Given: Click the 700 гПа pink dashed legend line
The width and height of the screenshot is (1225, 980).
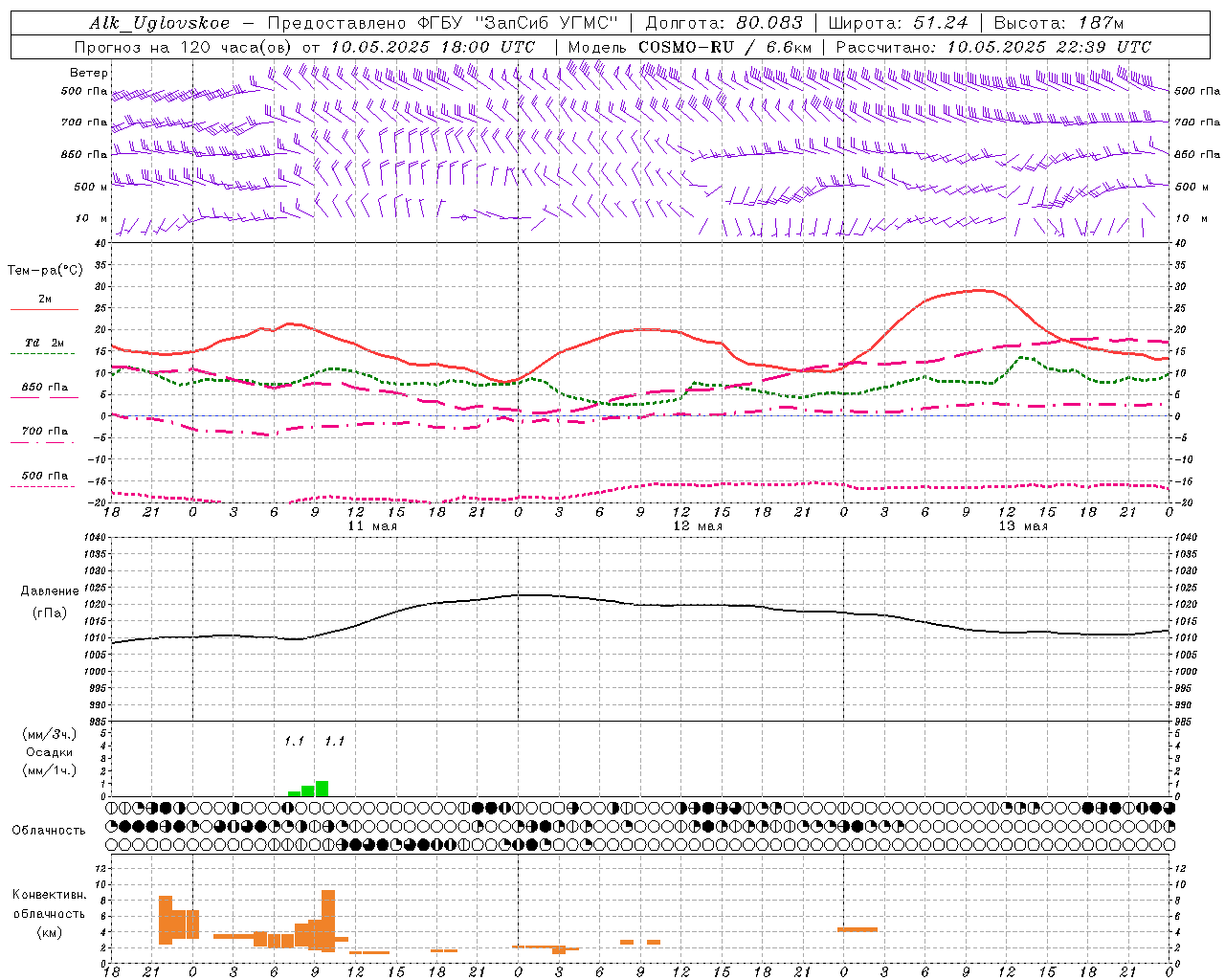Looking at the screenshot, I should pyautogui.click(x=42, y=443).
